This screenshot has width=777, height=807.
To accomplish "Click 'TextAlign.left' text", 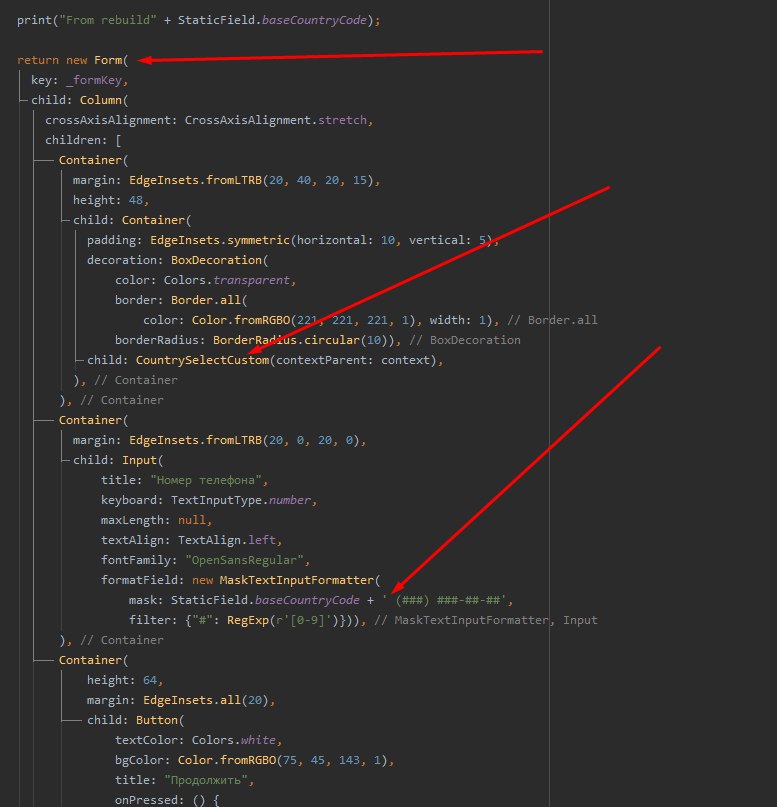I will tap(227, 540).
